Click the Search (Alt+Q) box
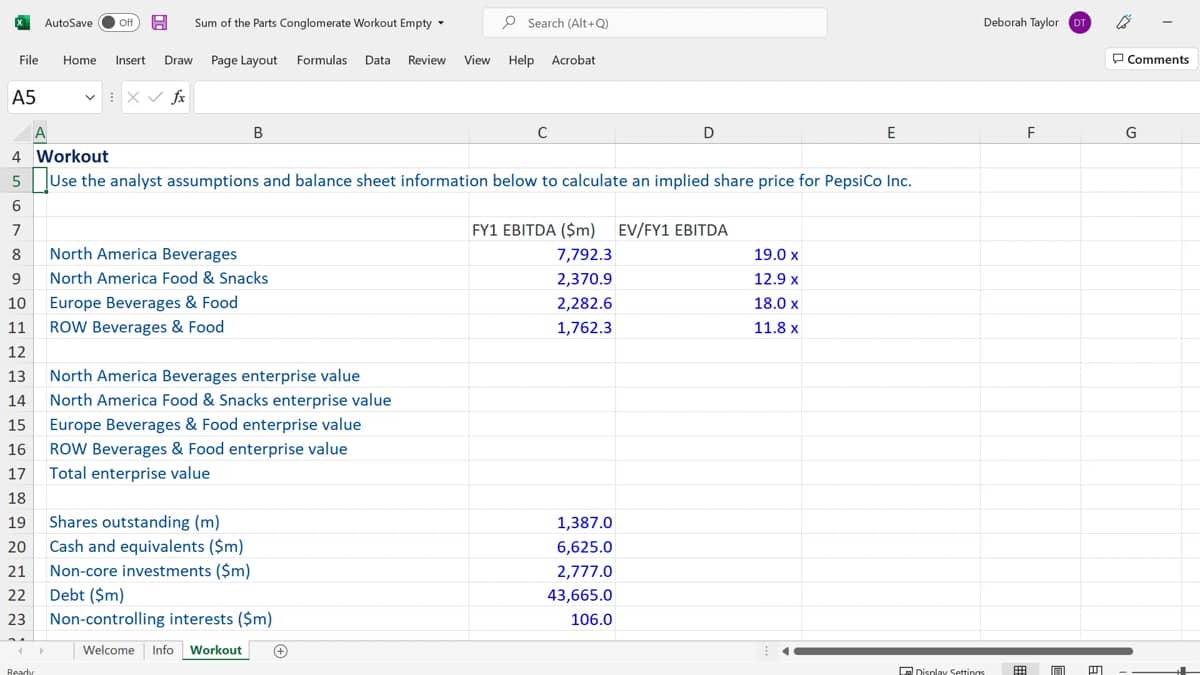Screen dimensions: 1200x675 (x=655, y=23)
